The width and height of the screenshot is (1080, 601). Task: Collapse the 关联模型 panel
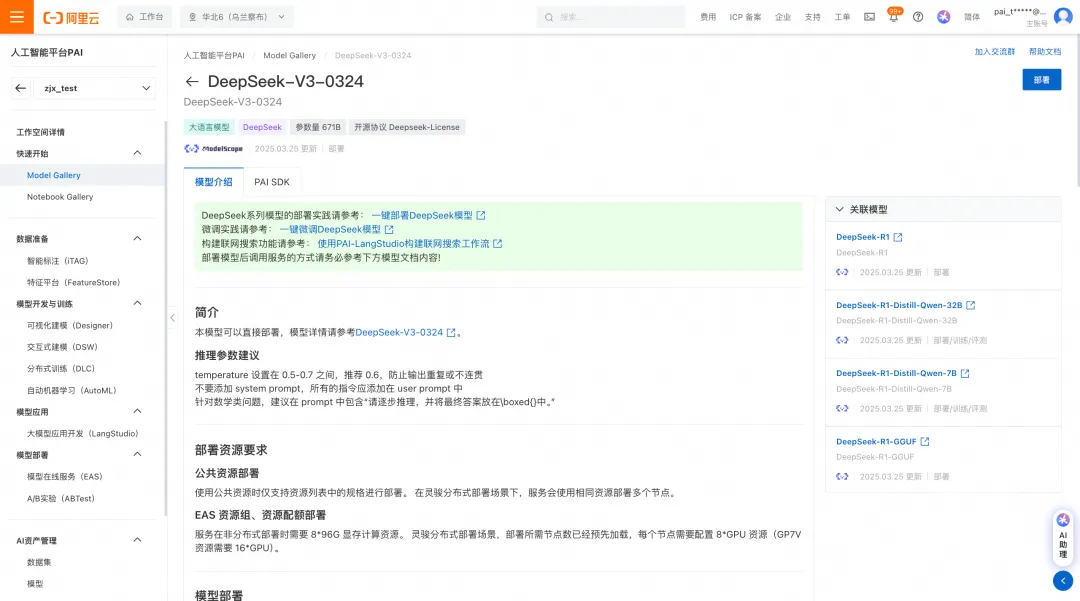pyautogui.click(x=840, y=209)
